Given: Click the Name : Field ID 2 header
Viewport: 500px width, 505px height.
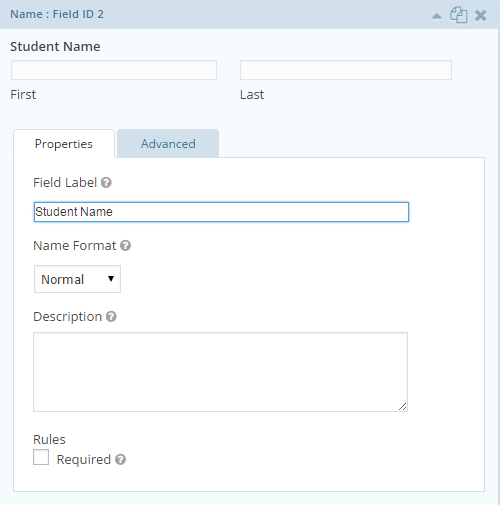Looking at the screenshot, I should pyautogui.click(x=57, y=14).
